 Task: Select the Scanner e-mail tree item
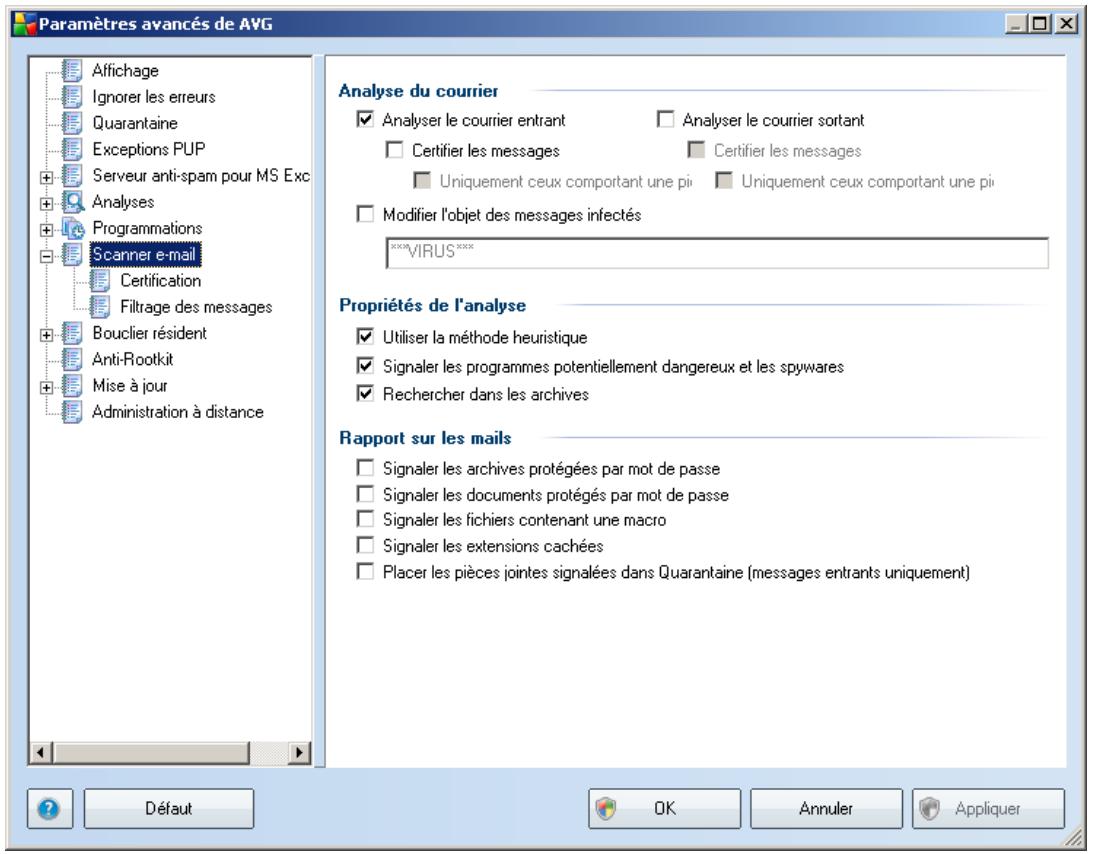(145, 254)
